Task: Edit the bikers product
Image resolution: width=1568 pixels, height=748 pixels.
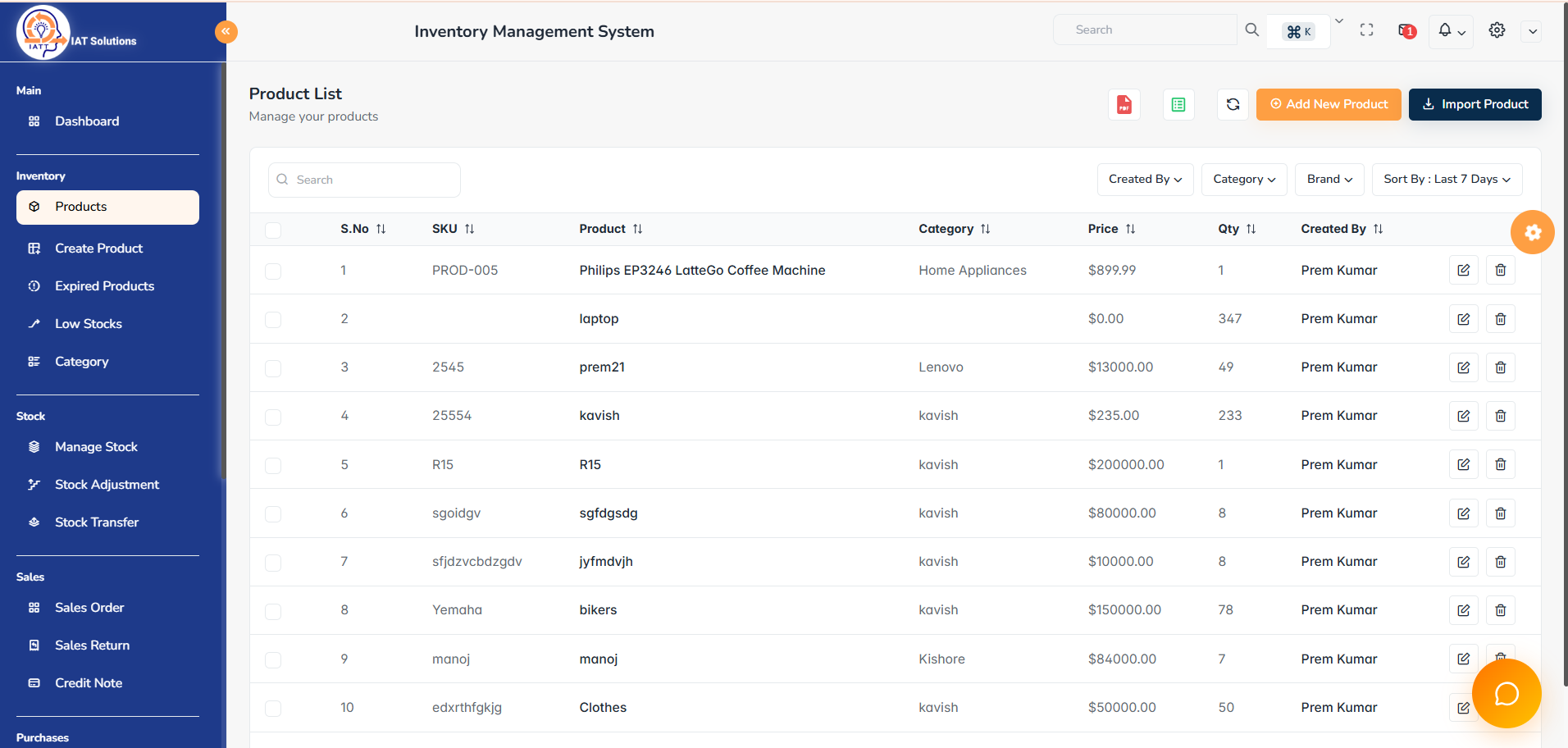Action: (x=1463, y=610)
